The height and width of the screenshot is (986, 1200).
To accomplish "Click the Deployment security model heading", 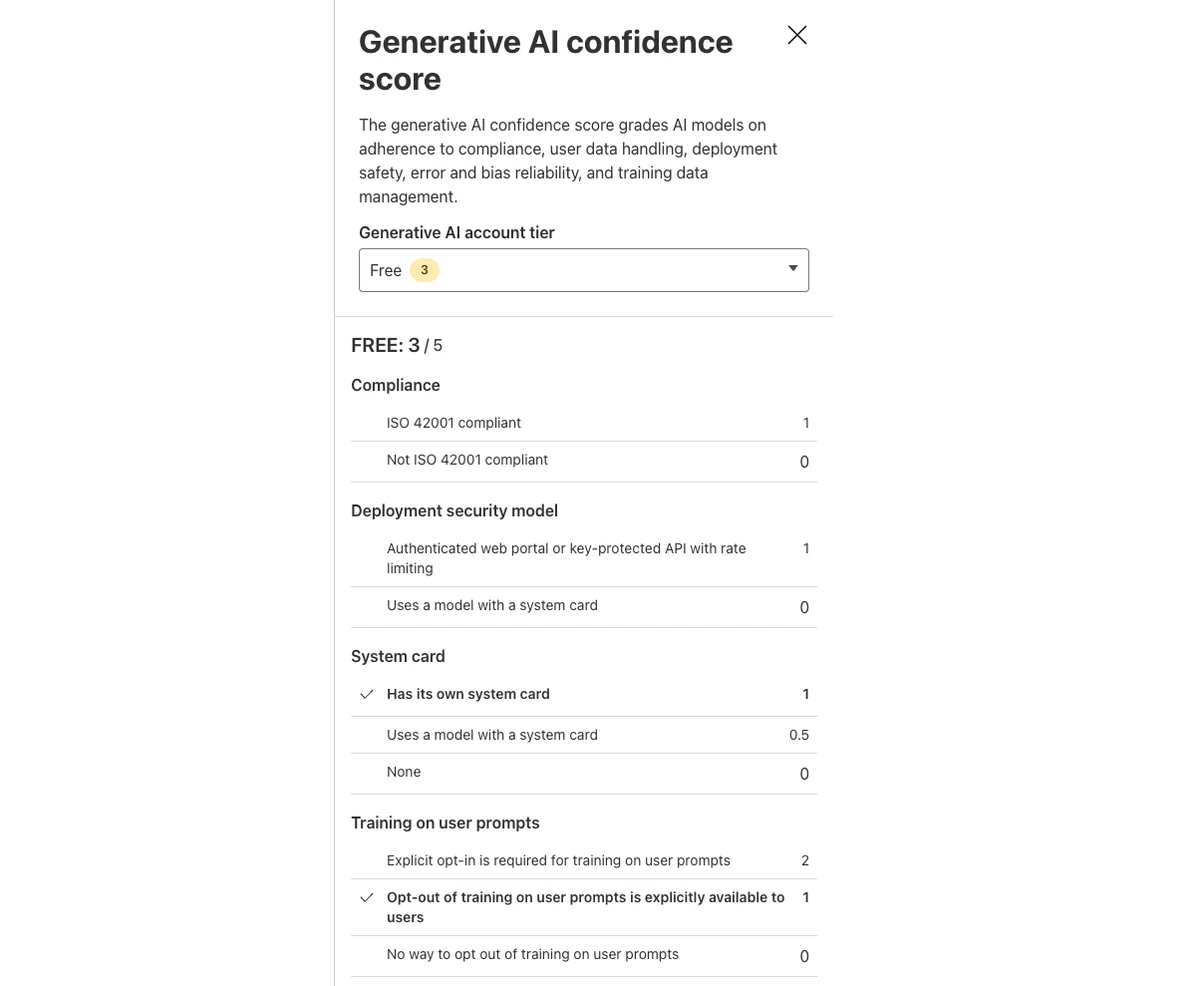I will [x=454, y=511].
